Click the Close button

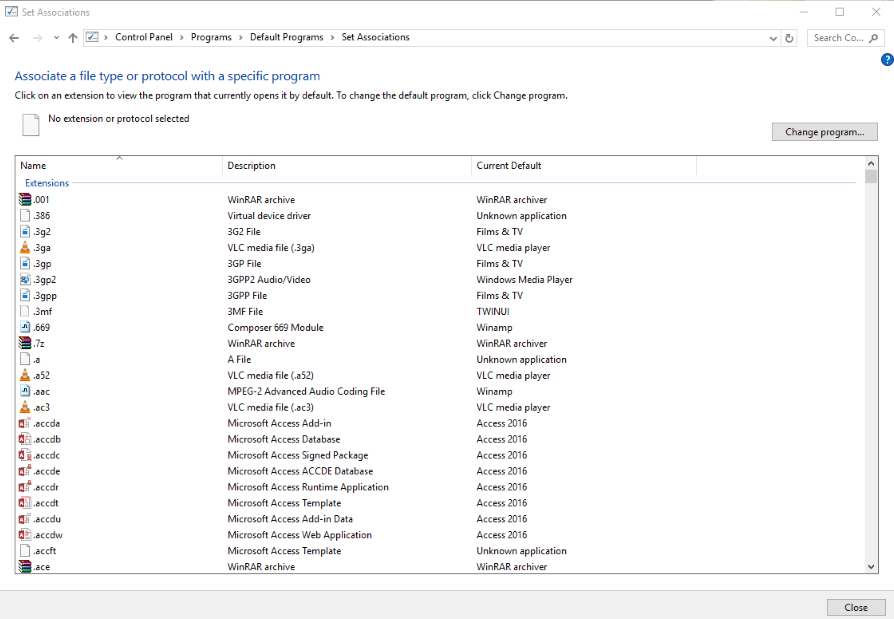pos(856,607)
